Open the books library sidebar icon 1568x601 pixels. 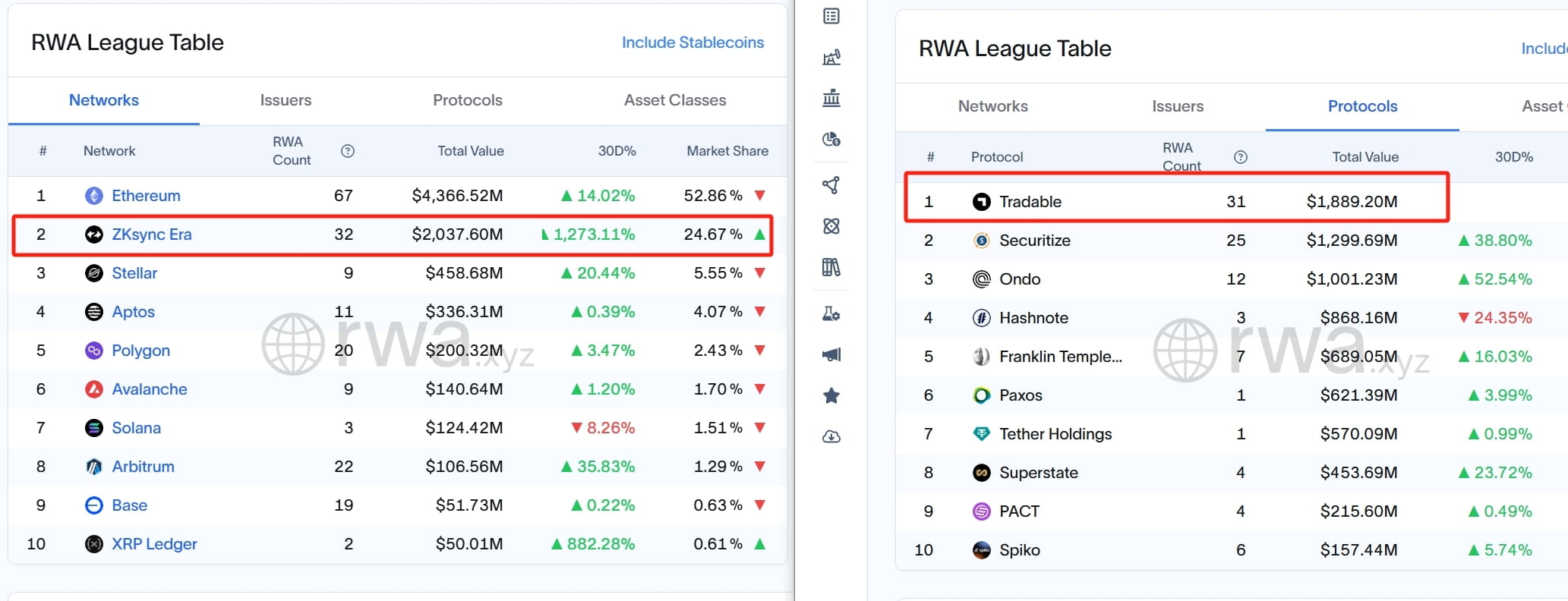pos(831,267)
